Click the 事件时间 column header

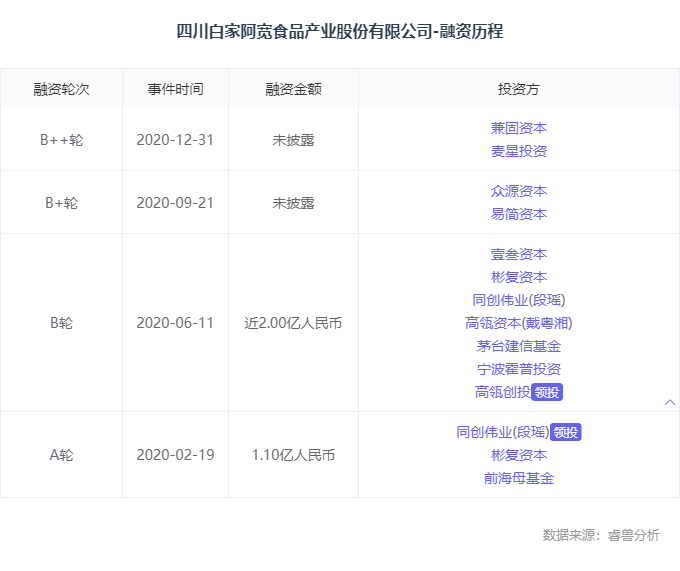(175, 89)
